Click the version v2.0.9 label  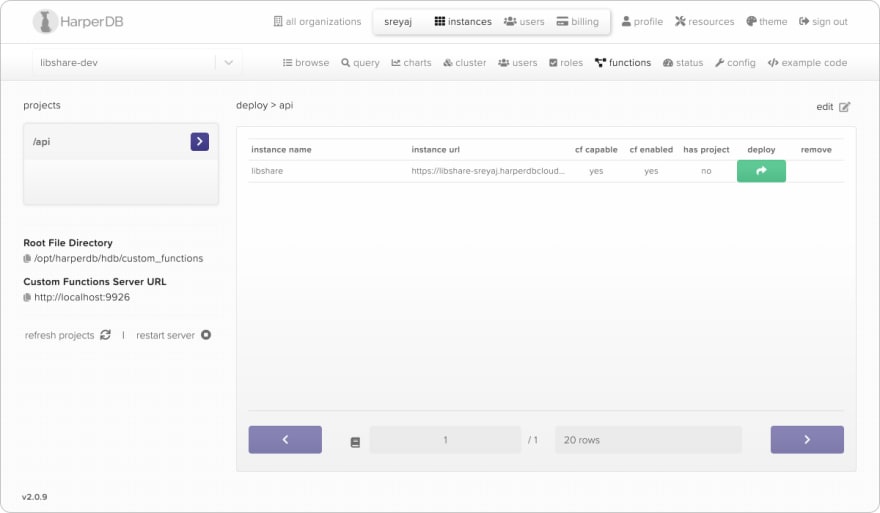coord(35,497)
